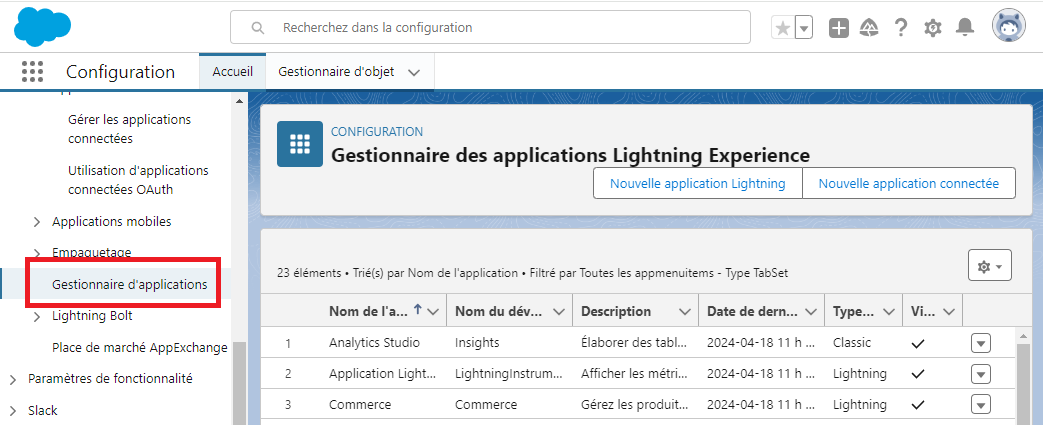This screenshot has width=1043, height=425.
Task: Open Nom du développeur column chevron
Action: coord(559,311)
